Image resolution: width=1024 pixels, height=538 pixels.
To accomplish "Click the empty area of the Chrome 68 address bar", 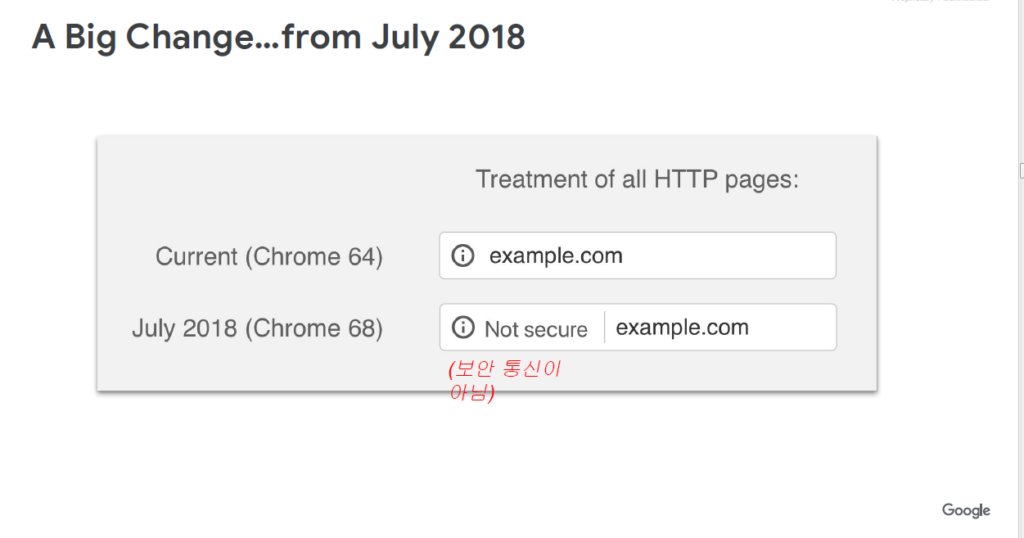I will point(792,327).
